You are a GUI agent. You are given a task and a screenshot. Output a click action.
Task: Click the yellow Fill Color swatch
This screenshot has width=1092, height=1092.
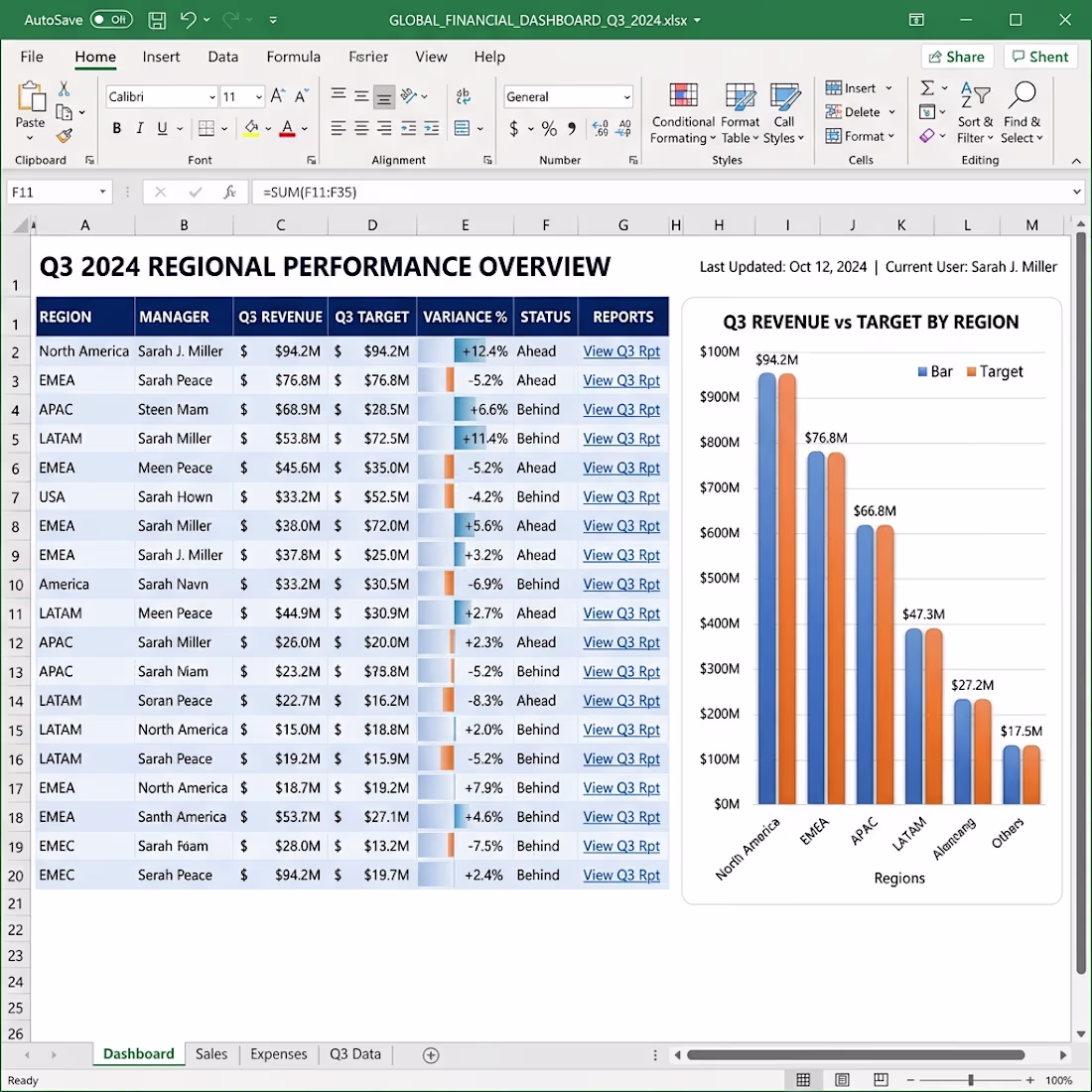tap(251, 129)
